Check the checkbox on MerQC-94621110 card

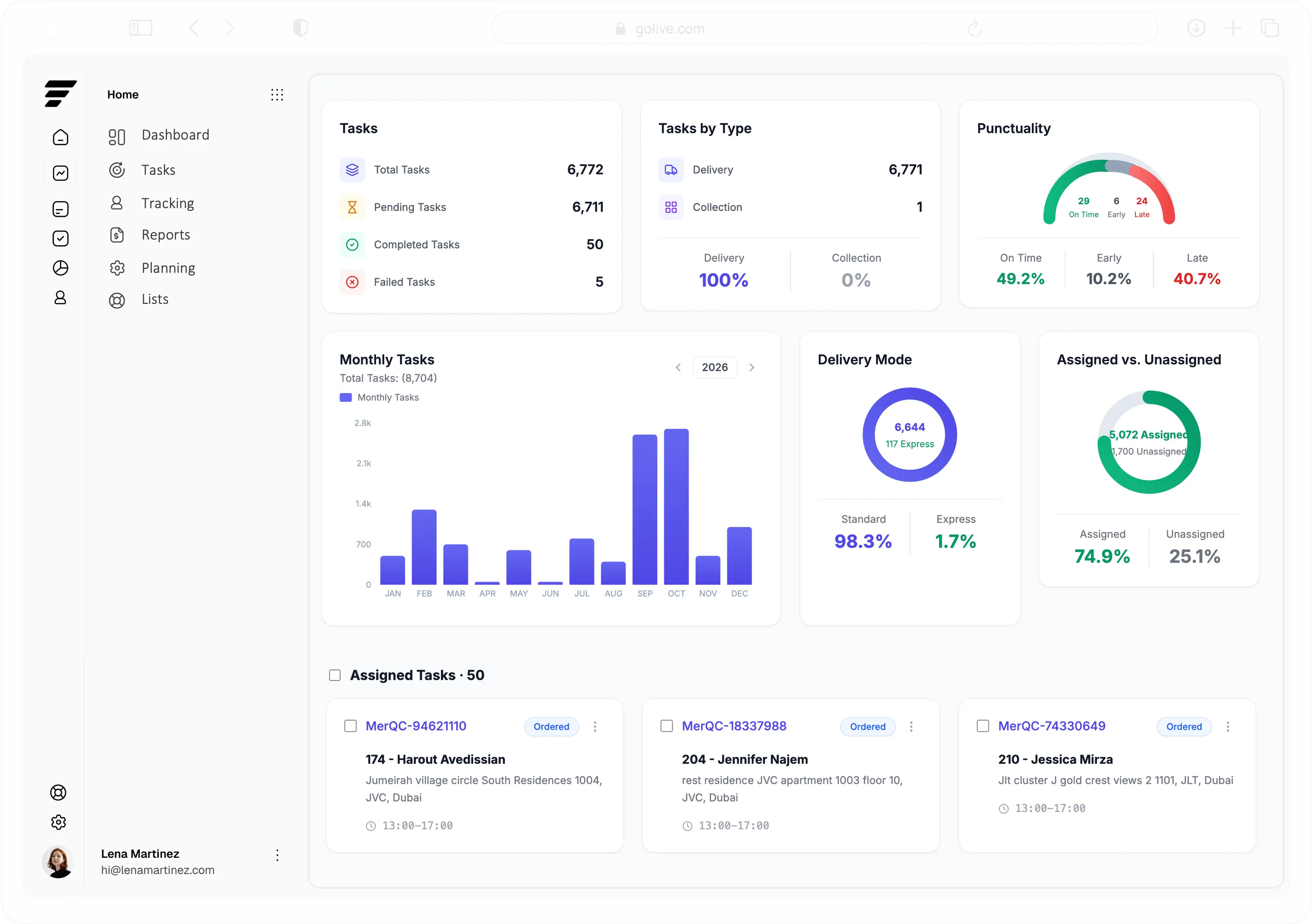click(x=350, y=726)
